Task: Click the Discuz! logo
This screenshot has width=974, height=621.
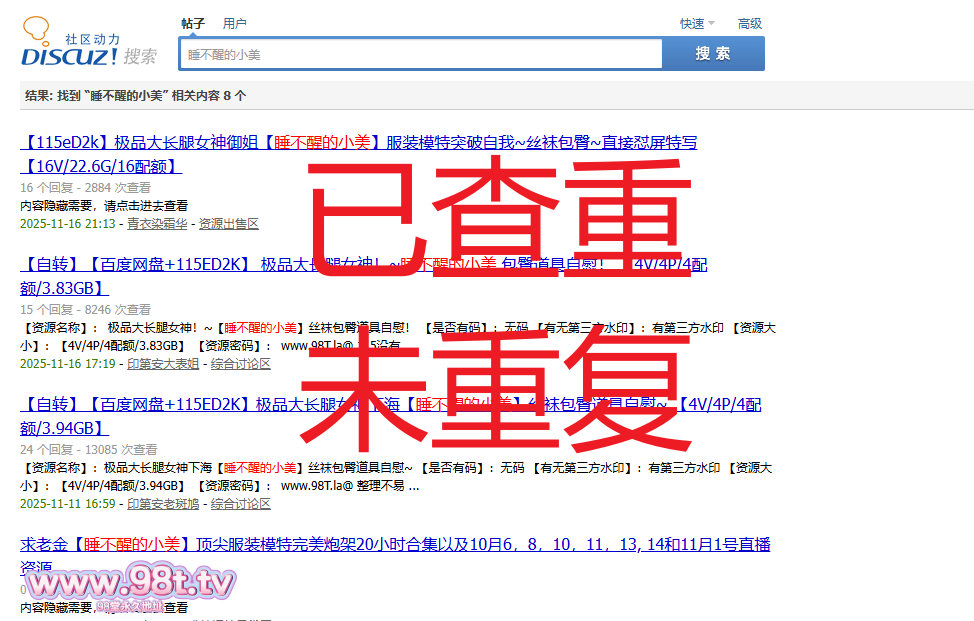Action: (88, 45)
